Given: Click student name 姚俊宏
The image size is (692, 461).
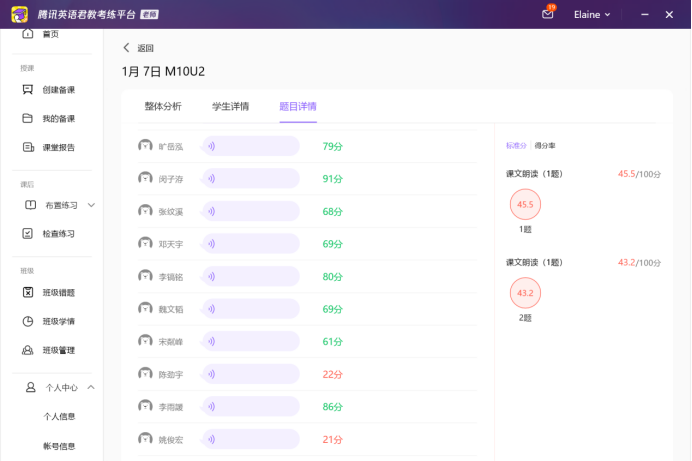Looking at the screenshot, I should coord(171,440).
